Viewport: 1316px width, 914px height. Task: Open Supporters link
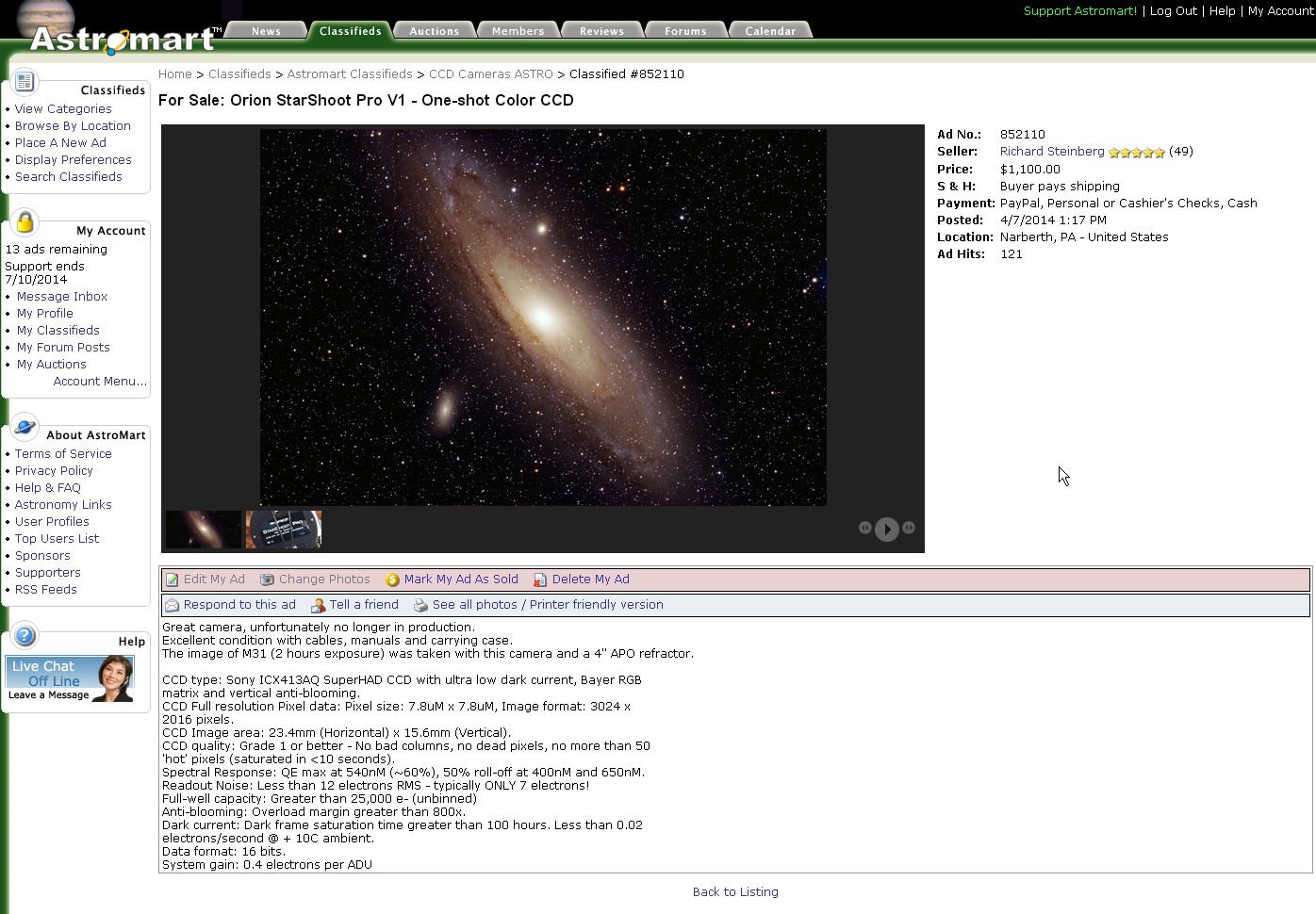pyautogui.click(x=47, y=573)
